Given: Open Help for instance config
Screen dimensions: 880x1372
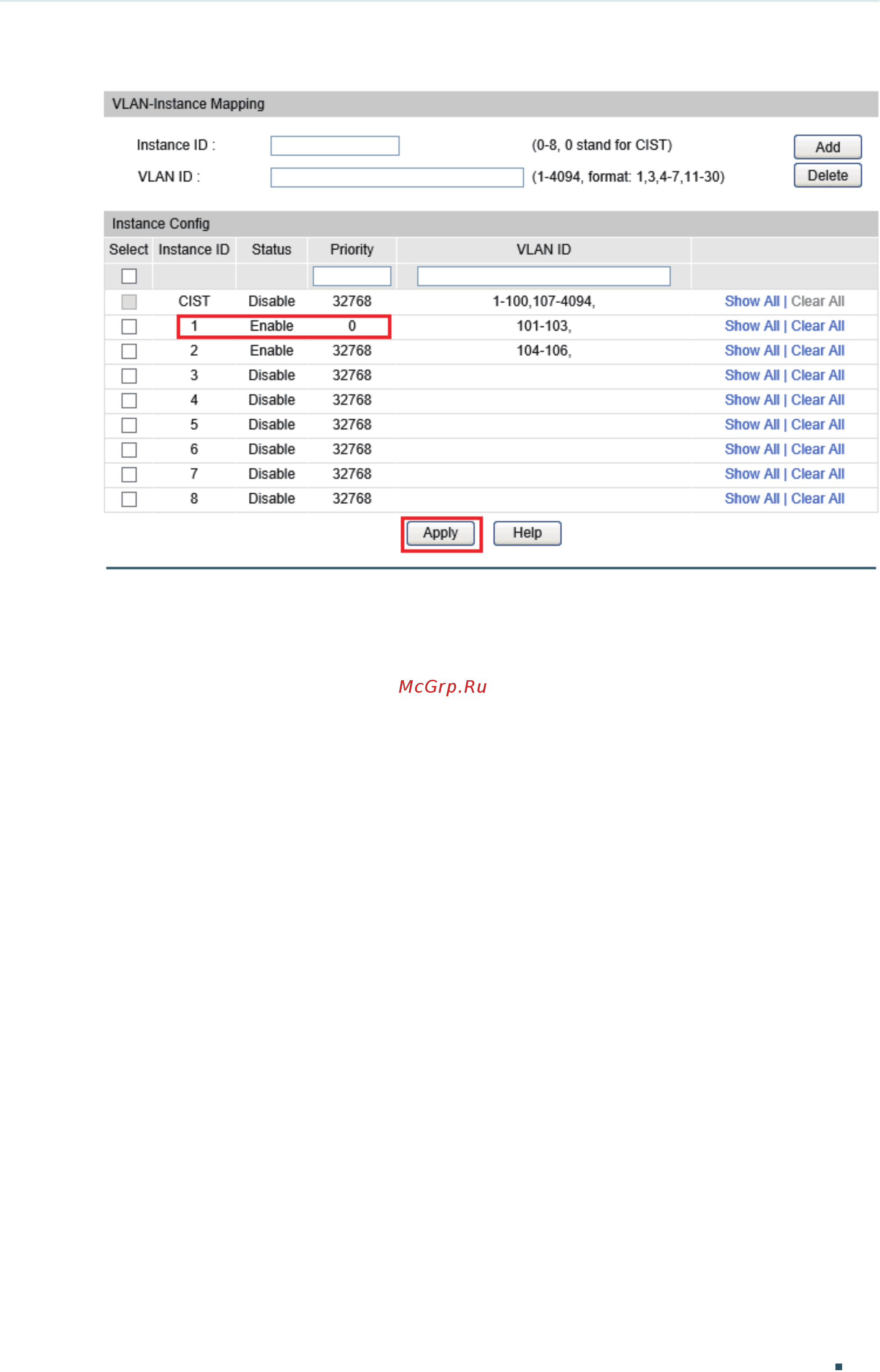Looking at the screenshot, I should coord(527,533).
